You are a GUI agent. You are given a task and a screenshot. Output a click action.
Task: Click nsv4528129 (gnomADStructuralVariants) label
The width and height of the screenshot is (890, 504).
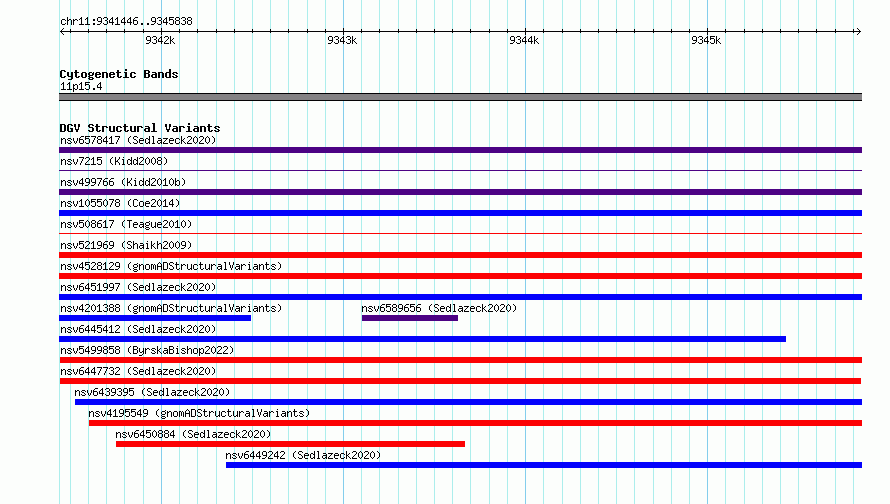point(171,266)
